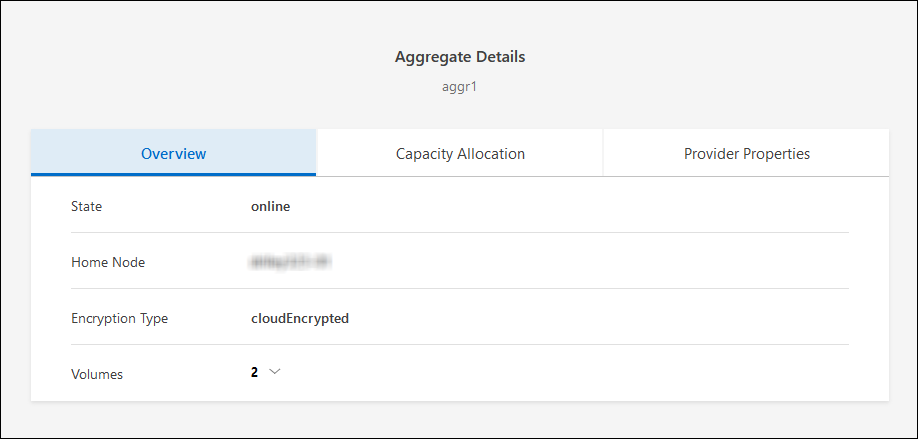Click the Aggregate Details heading

[460, 57]
